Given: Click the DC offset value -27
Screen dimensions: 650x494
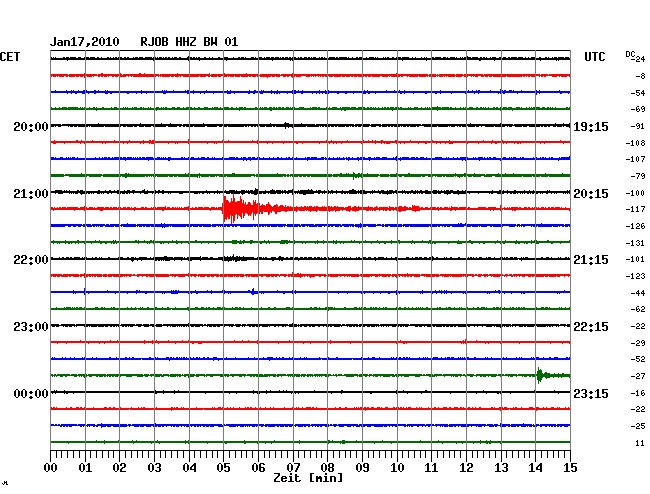Looking at the screenshot, I should [638, 376].
